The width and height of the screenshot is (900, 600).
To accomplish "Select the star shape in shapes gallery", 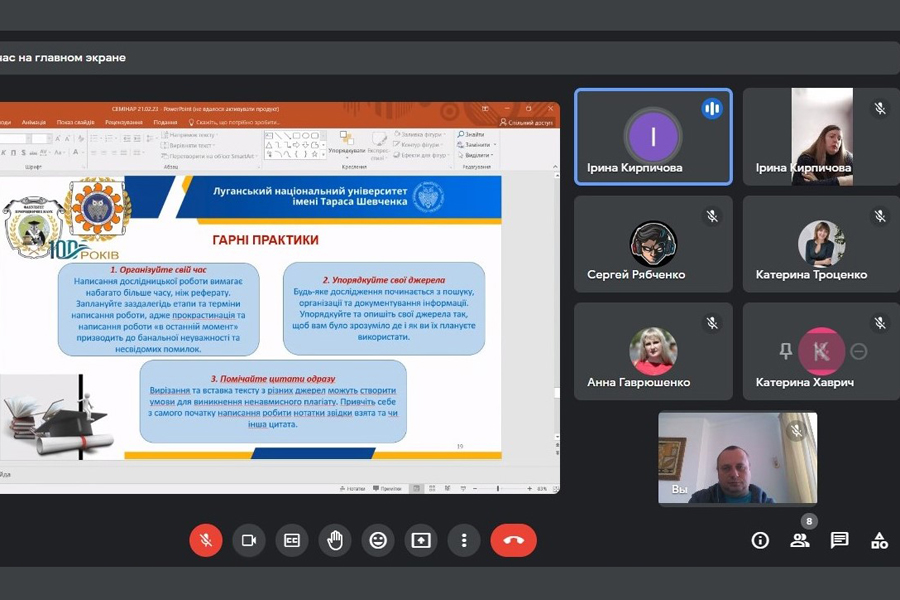I will click(315, 154).
